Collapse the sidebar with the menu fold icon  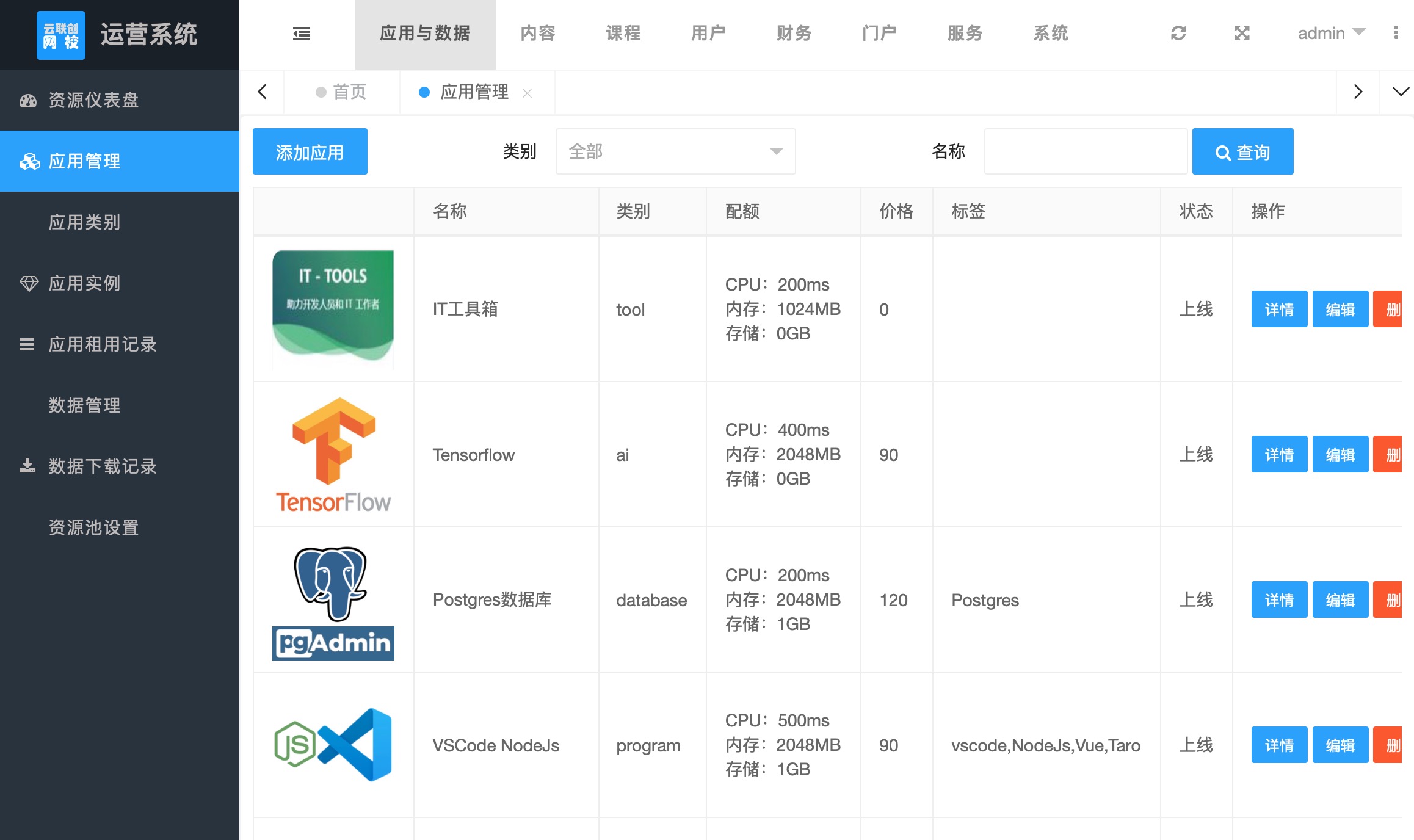click(302, 34)
